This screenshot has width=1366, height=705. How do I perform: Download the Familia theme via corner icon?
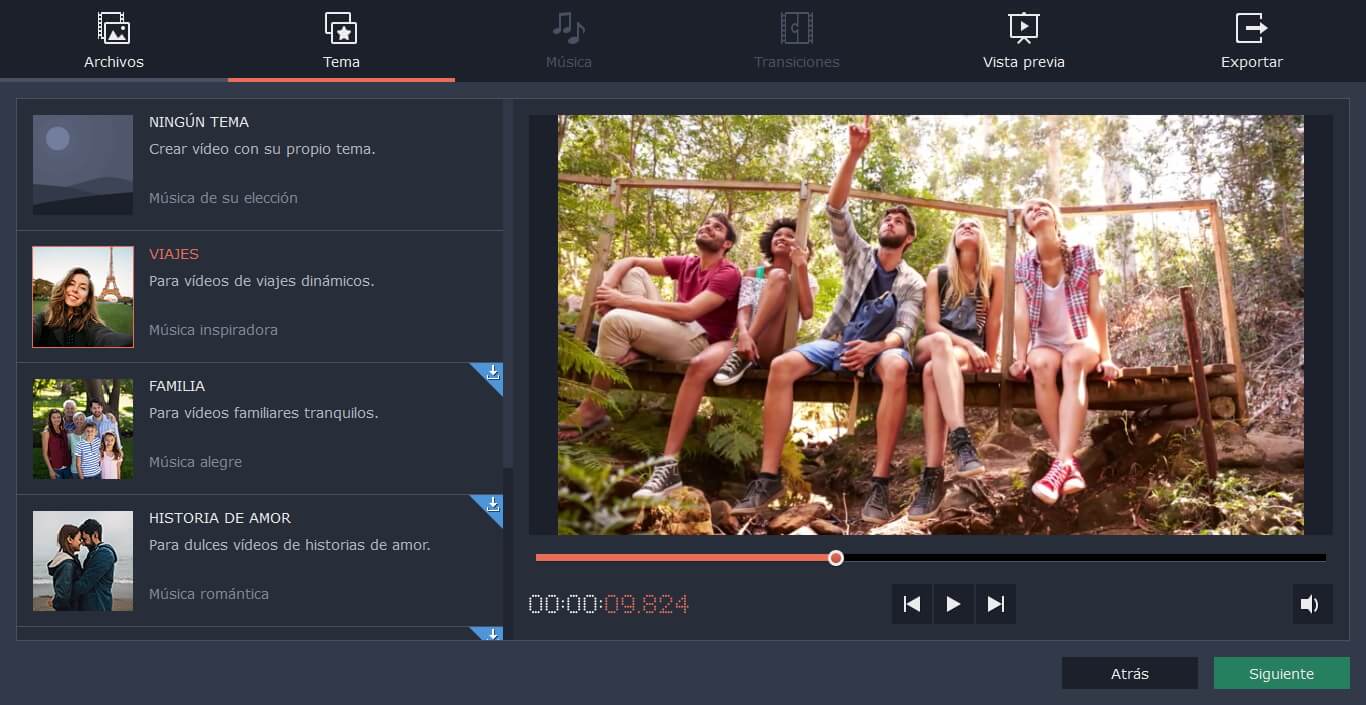(x=492, y=373)
